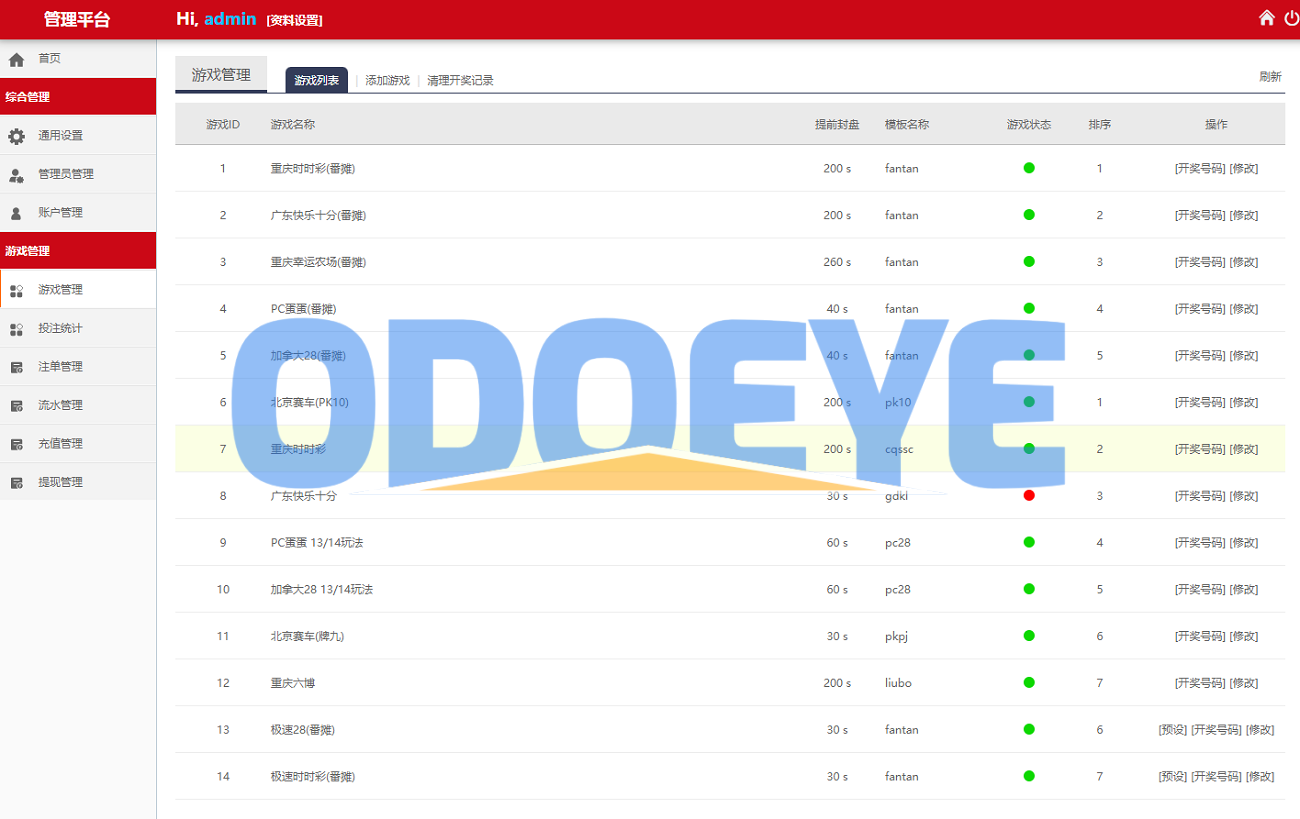Click green status dot for 重庆时时彩(番摊)
This screenshot has height=819, width=1300.
(x=1029, y=168)
